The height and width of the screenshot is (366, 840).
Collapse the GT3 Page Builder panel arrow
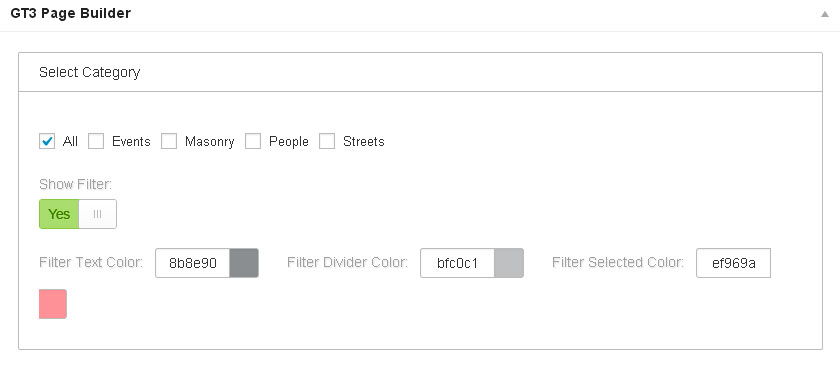coord(824,14)
